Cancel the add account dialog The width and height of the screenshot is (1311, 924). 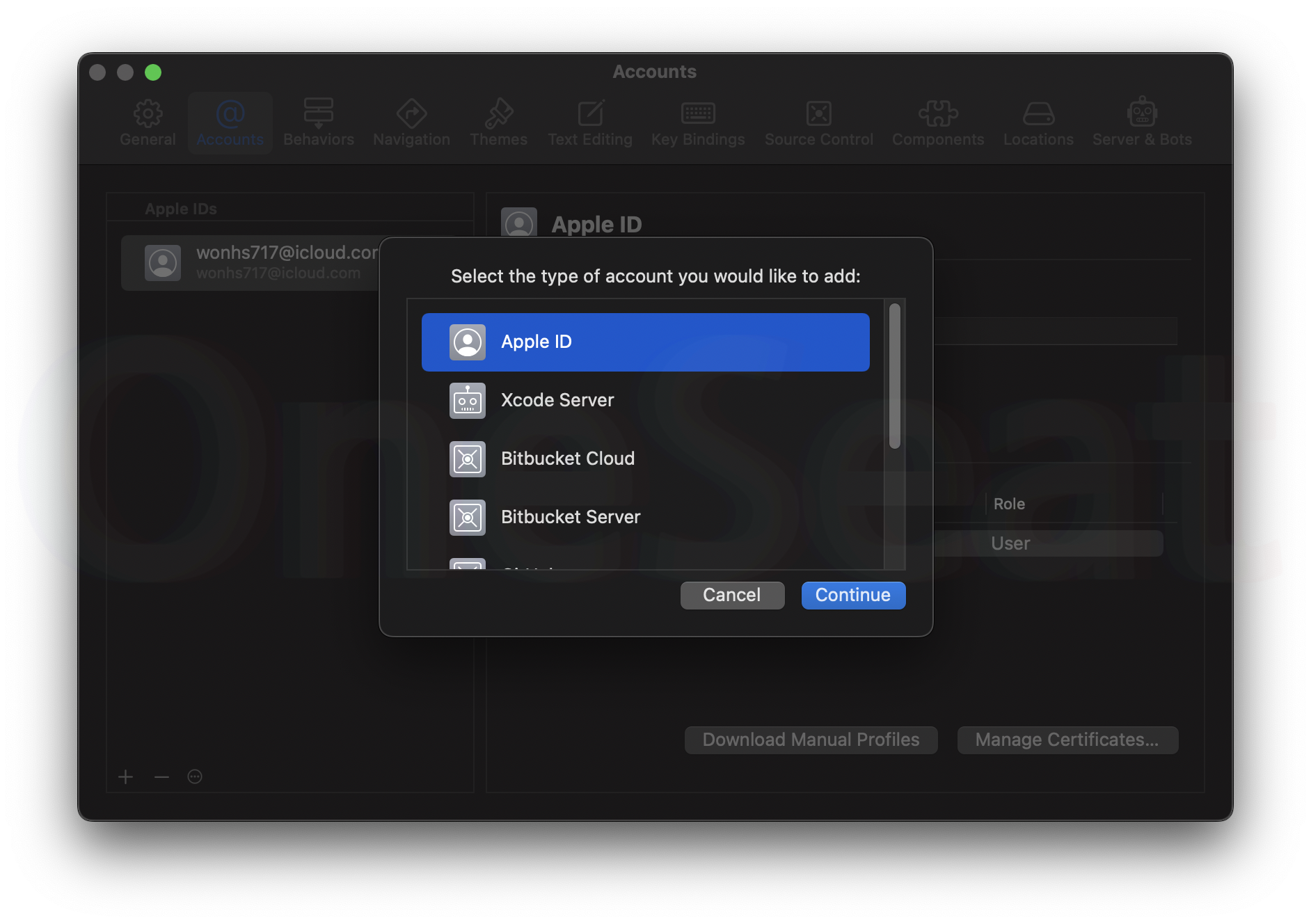(732, 596)
